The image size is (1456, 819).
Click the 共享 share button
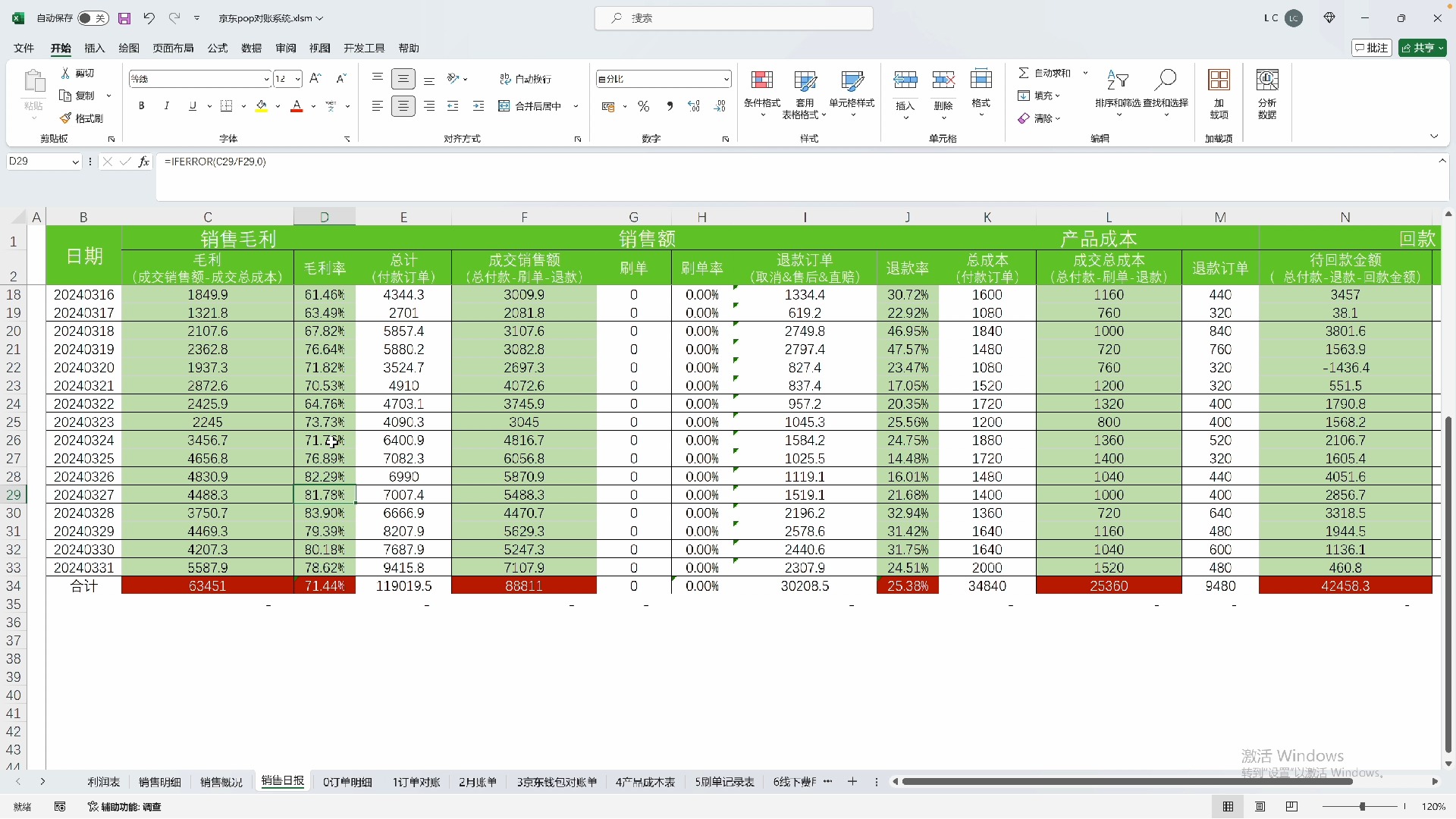point(1423,48)
